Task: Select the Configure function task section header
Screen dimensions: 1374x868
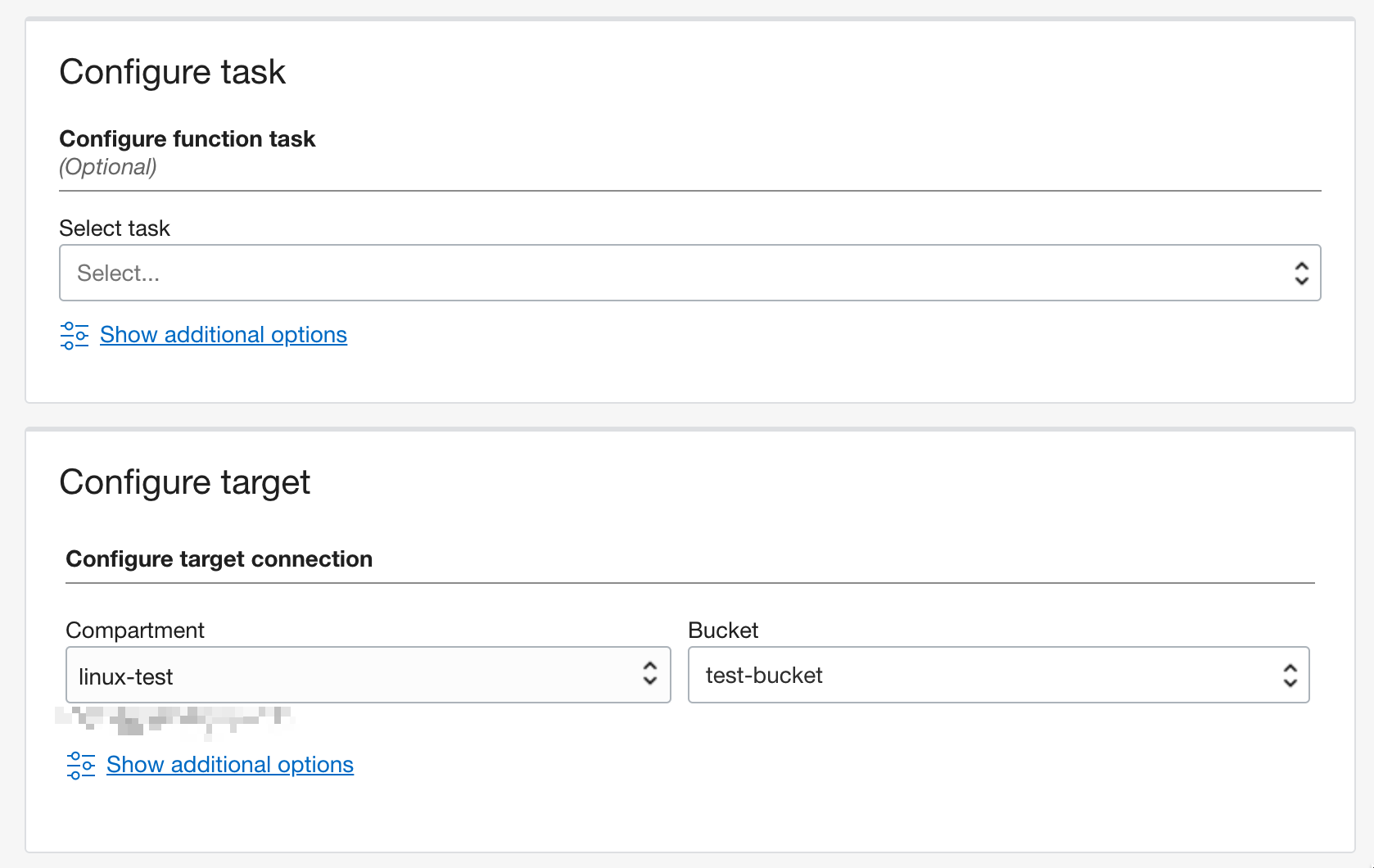Action: pos(187,138)
